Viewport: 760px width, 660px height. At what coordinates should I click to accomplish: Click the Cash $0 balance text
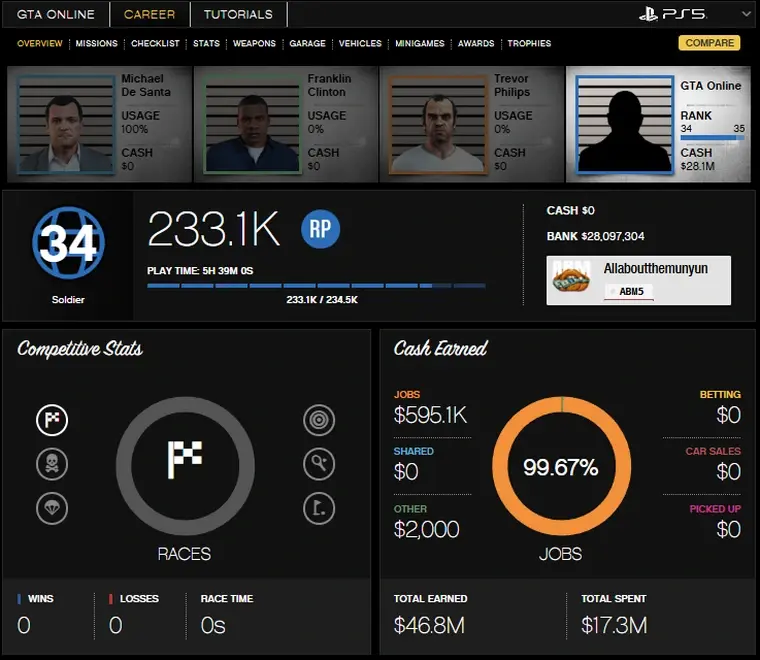click(570, 210)
